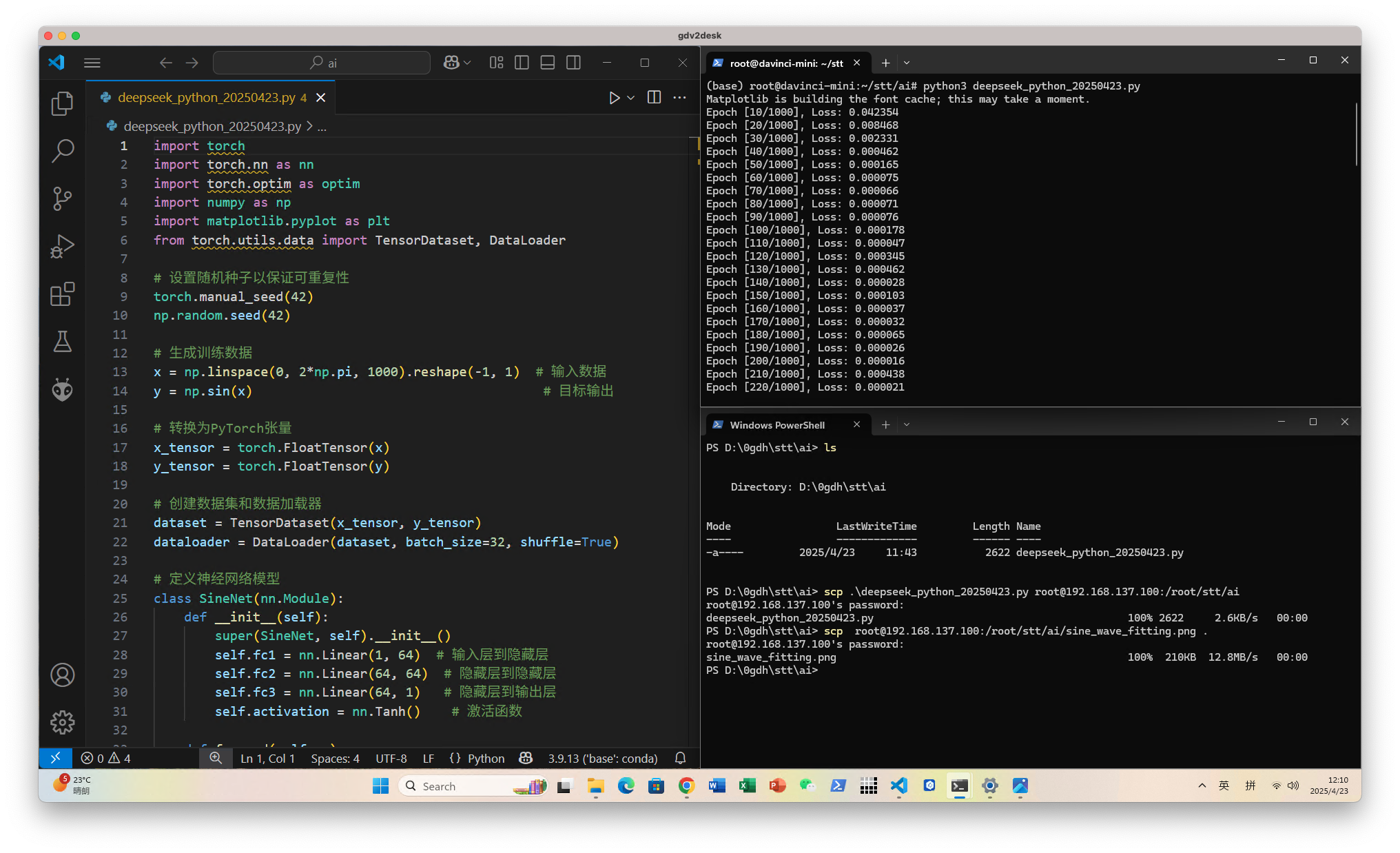Toggle the secondary side bar layout
The image size is (1400, 853).
click(573, 63)
